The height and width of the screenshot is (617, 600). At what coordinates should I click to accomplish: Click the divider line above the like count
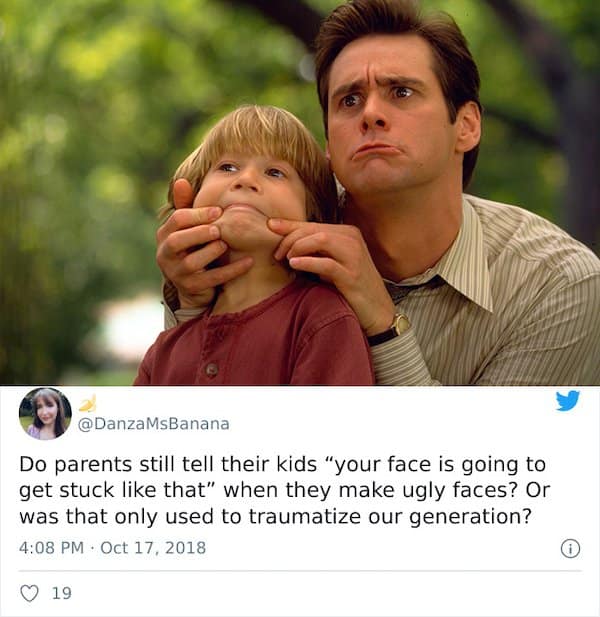[x=300, y=571]
